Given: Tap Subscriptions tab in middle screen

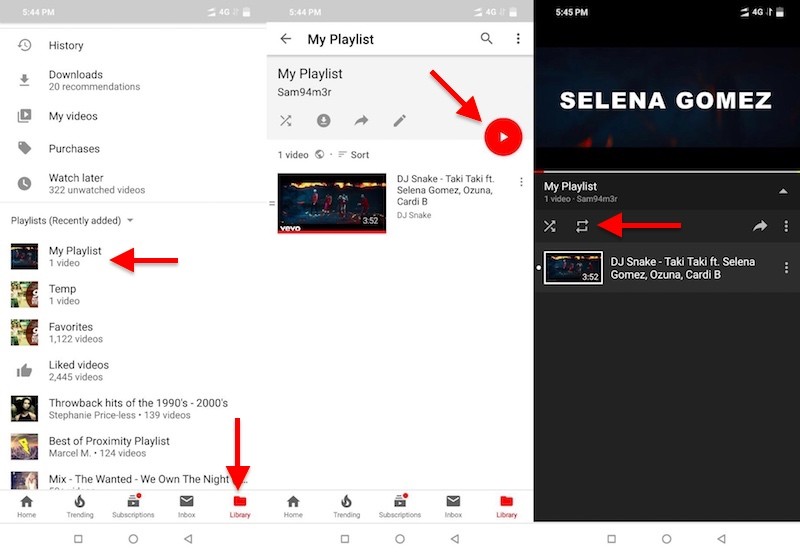Looking at the screenshot, I should tap(400, 507).
